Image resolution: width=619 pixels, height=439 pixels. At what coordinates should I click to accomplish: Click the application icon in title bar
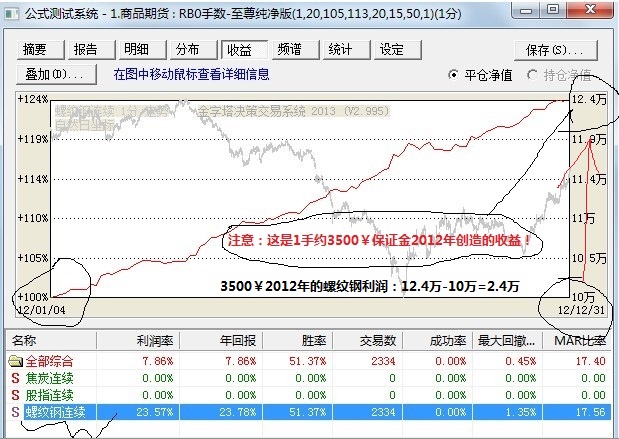click(x=12, y=14)
